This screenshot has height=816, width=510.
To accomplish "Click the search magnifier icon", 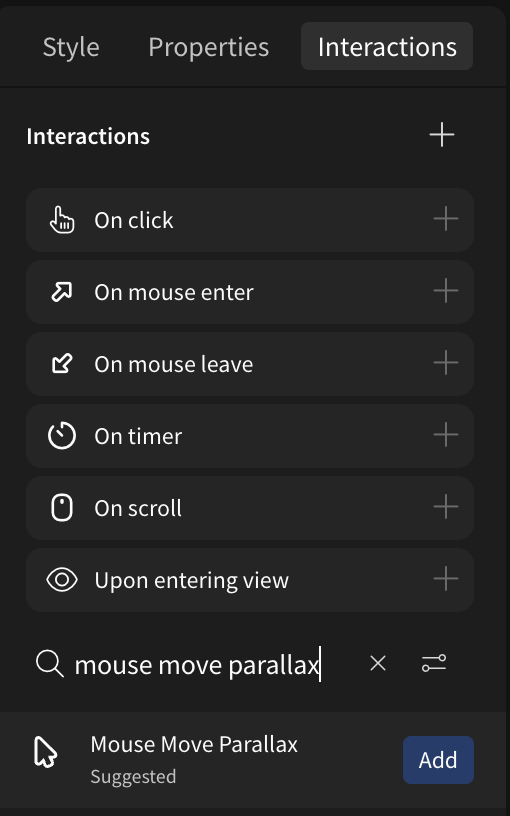I will [49, 665].
